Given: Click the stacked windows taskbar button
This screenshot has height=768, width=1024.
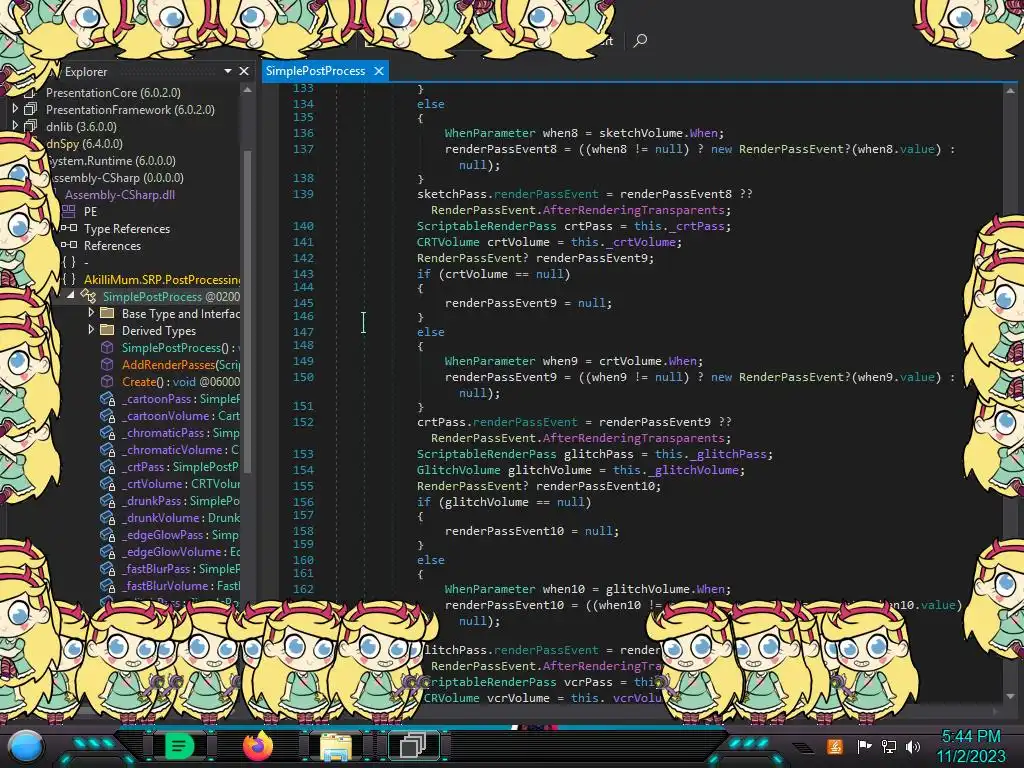Looking at the screenshot, I should point(413,745).
